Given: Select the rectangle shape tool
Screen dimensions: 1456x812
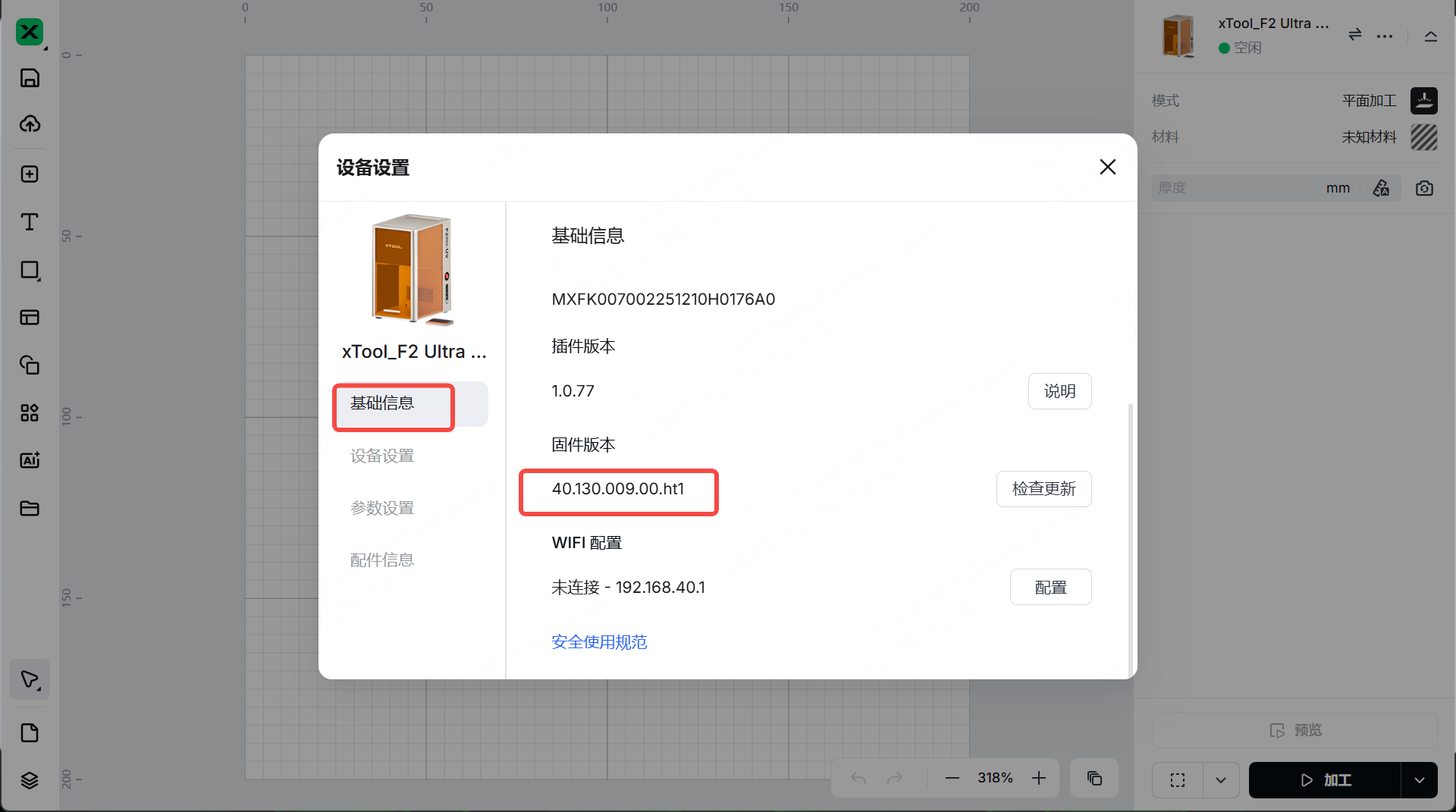Looking at the screenshot, I should point(30,271).
